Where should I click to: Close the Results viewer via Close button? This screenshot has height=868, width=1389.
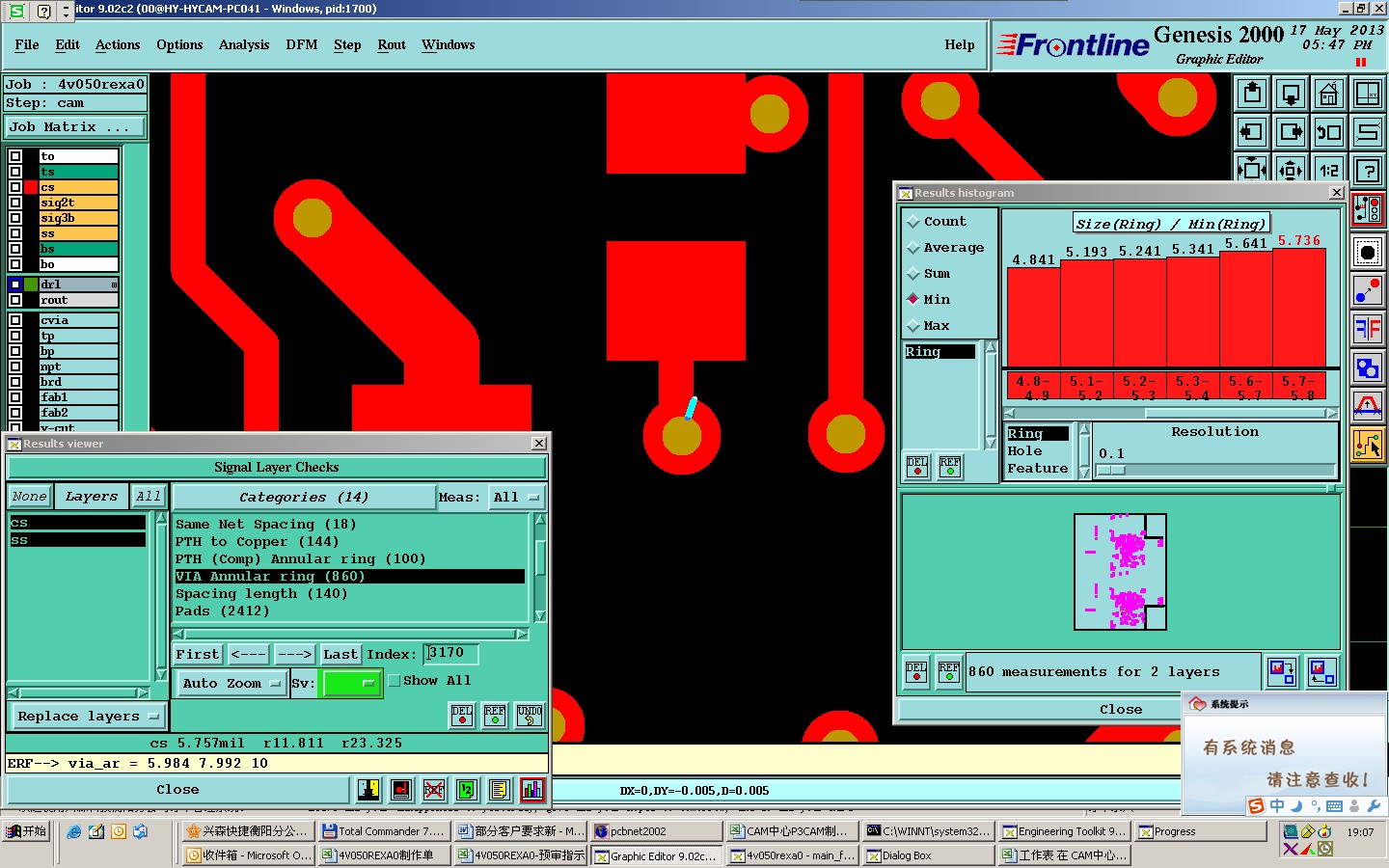[x=177, y=790]
